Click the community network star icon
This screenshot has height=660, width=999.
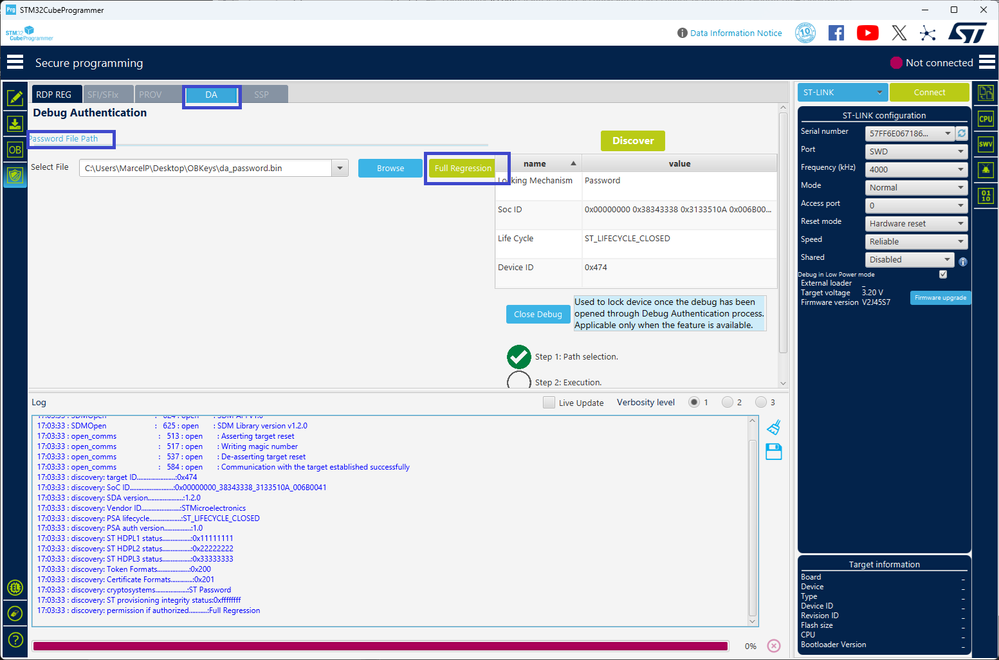click(928, 33)
